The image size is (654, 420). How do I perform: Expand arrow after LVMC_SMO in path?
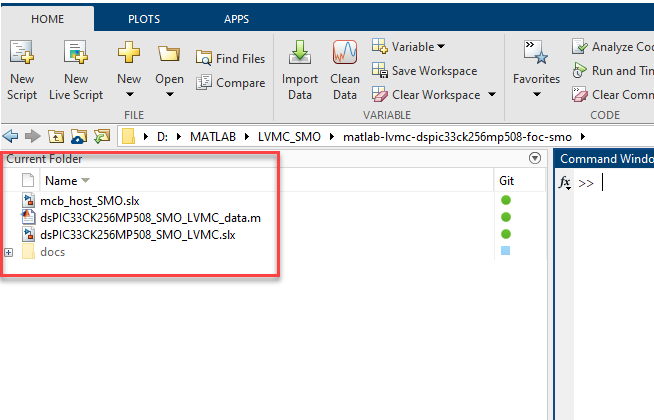pos(332,137)
